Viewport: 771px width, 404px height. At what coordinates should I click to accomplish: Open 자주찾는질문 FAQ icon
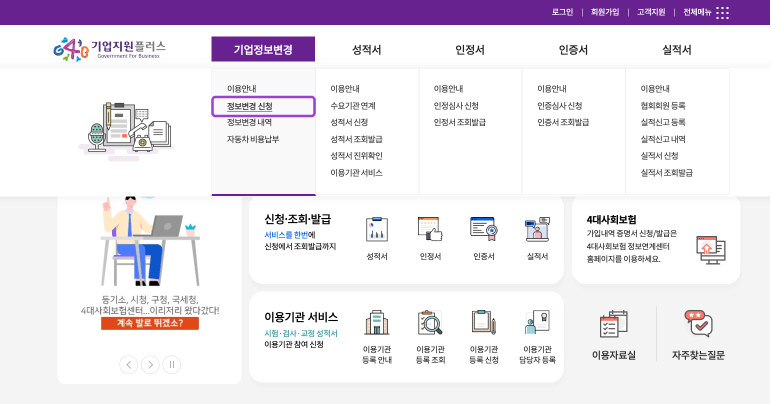pyautogui.click(x=698, y=326)
